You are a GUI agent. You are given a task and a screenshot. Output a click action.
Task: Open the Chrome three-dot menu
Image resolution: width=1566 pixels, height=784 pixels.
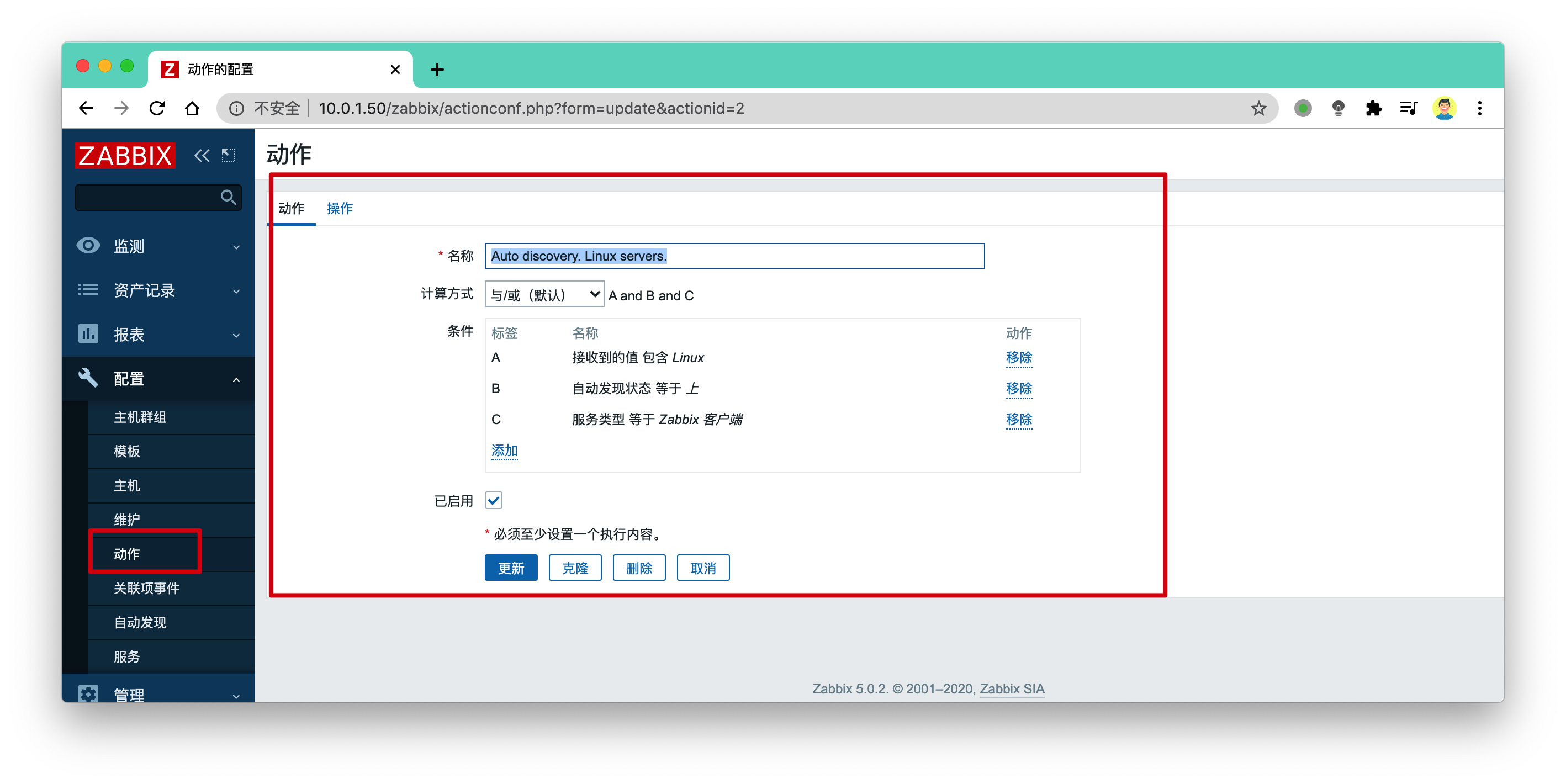pyautogui.click(x=1480, y=108)
